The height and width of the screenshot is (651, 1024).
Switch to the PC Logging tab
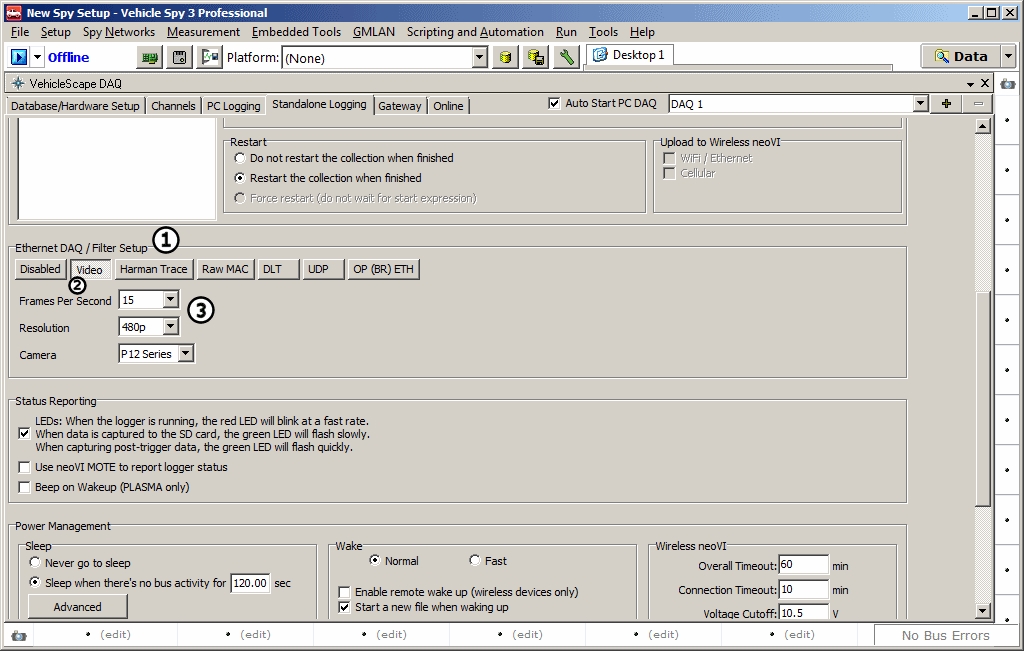tap(234, 106)
